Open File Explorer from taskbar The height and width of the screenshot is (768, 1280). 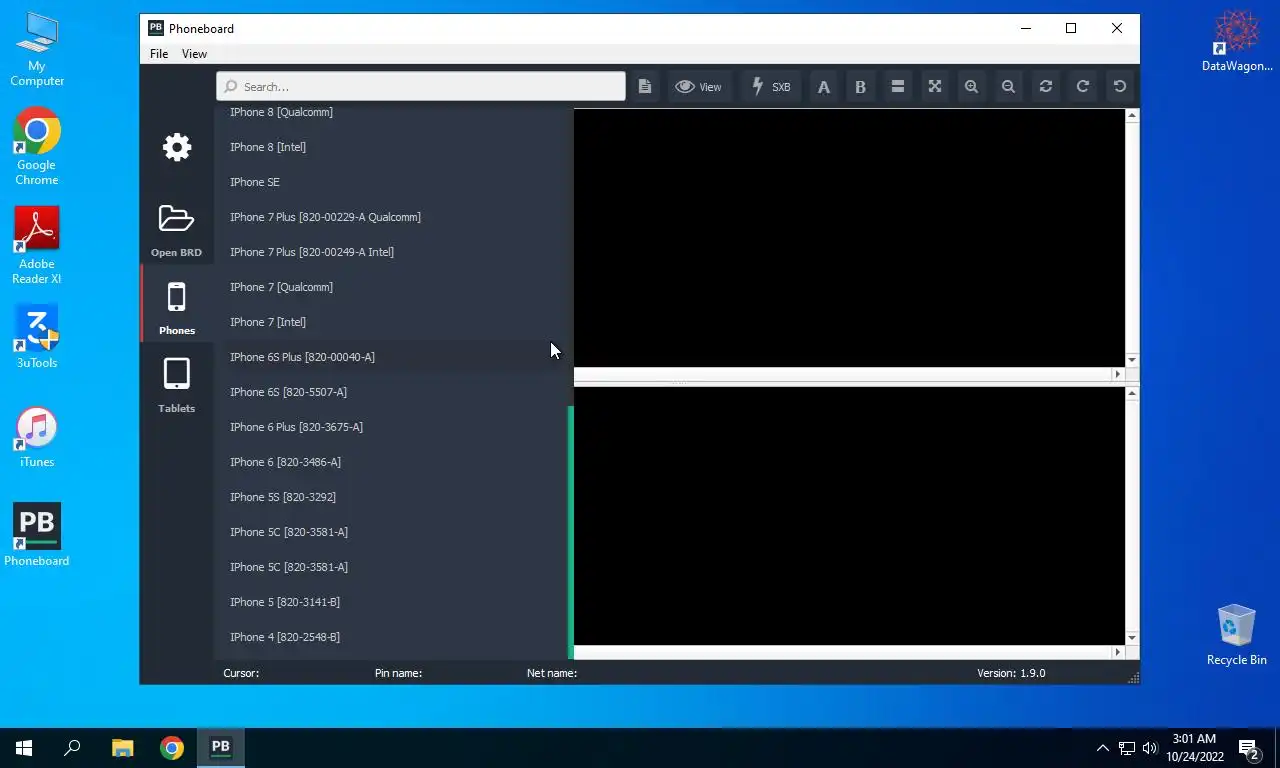point(122,747)
